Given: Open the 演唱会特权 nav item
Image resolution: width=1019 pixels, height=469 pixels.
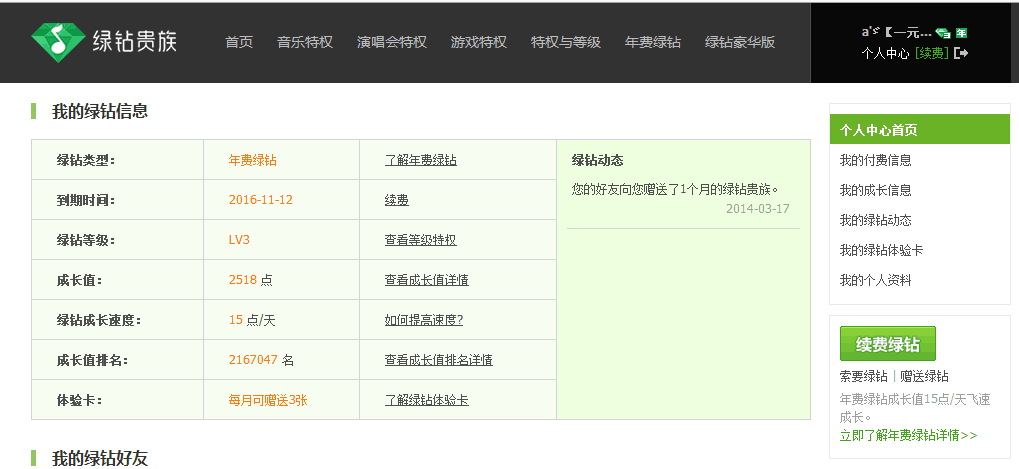Looking at the screenshot, I should pyautogui.click(x=392, y=42).
